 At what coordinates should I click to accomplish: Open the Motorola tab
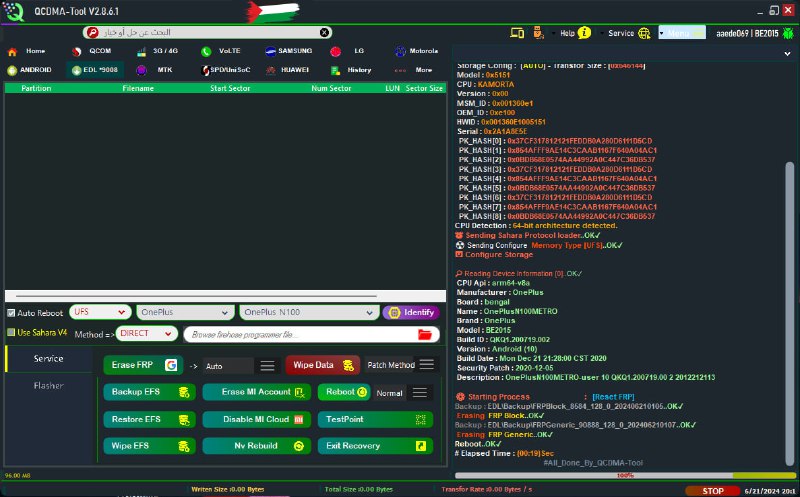[x=416, y=51]
